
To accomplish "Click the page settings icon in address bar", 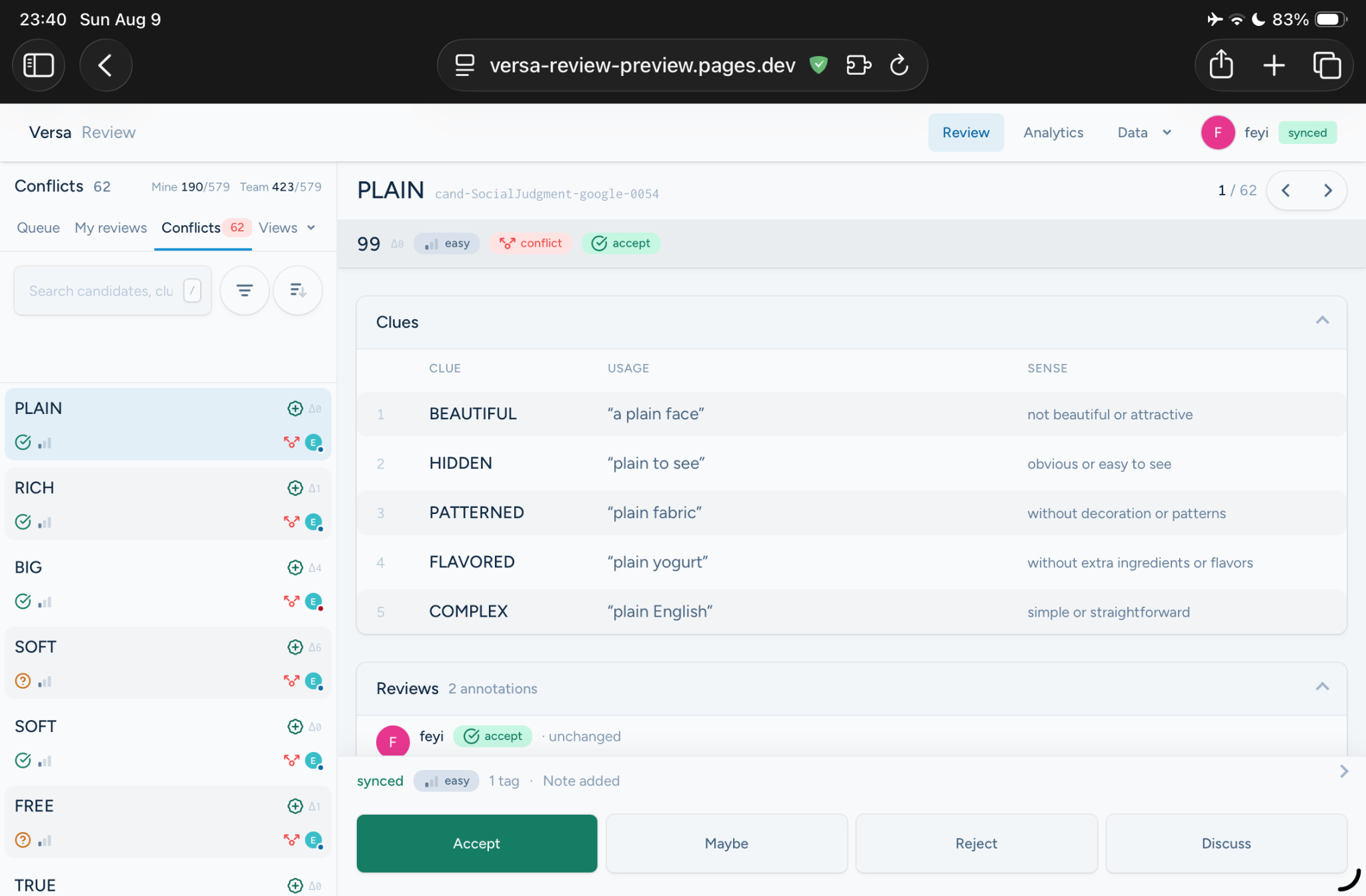I will pos(464,65).
